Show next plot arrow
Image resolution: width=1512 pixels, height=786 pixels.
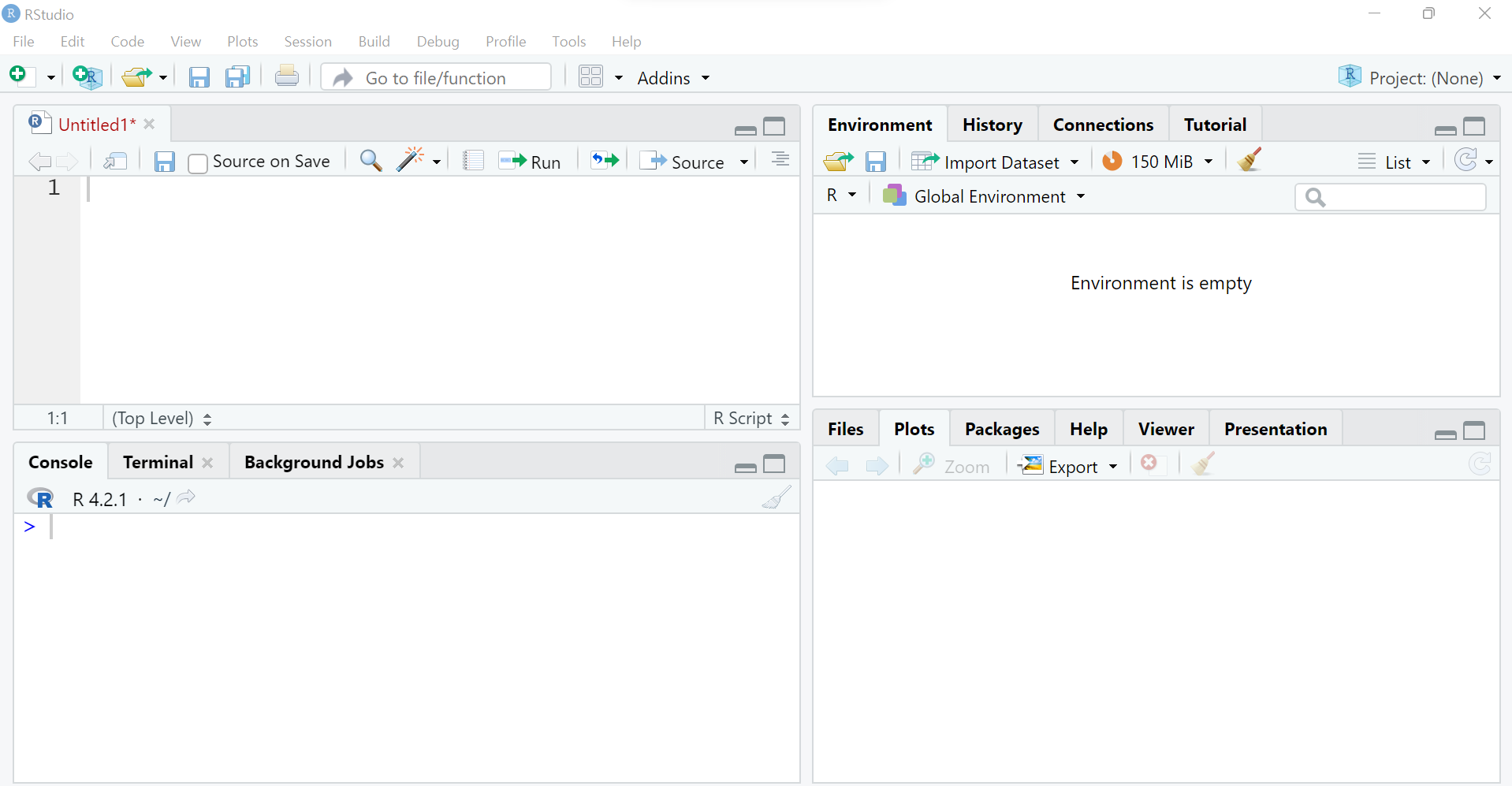click(877, 466)
